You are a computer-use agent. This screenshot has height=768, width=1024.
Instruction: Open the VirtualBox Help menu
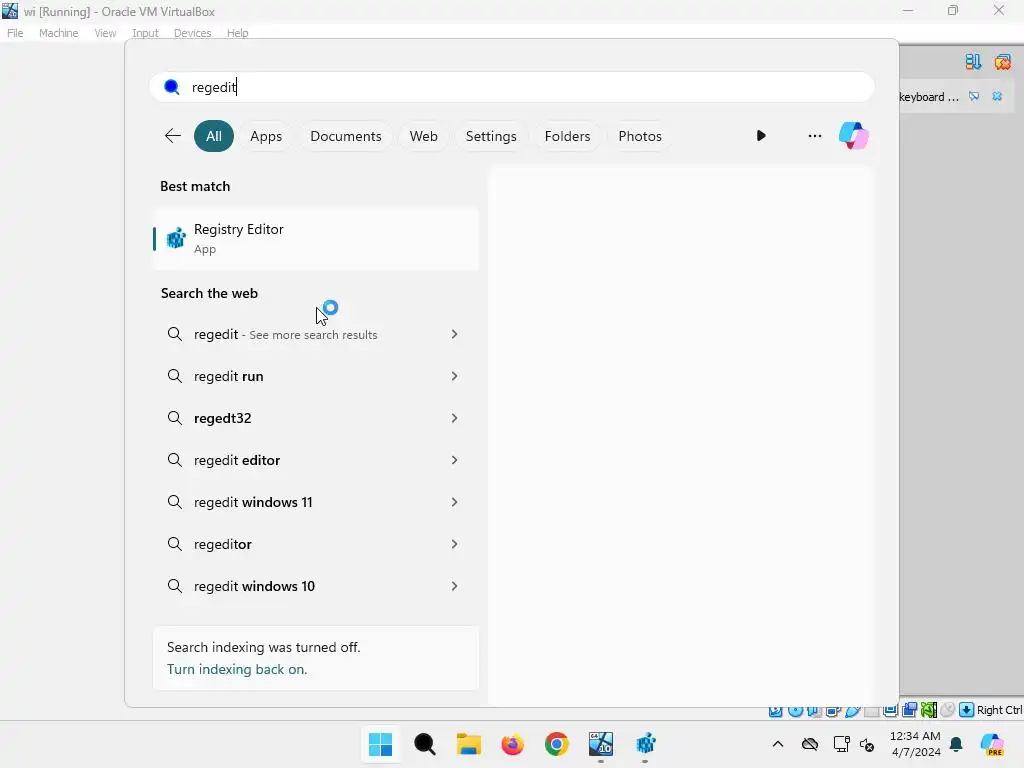pyautogui.click(x=237, y=33)
